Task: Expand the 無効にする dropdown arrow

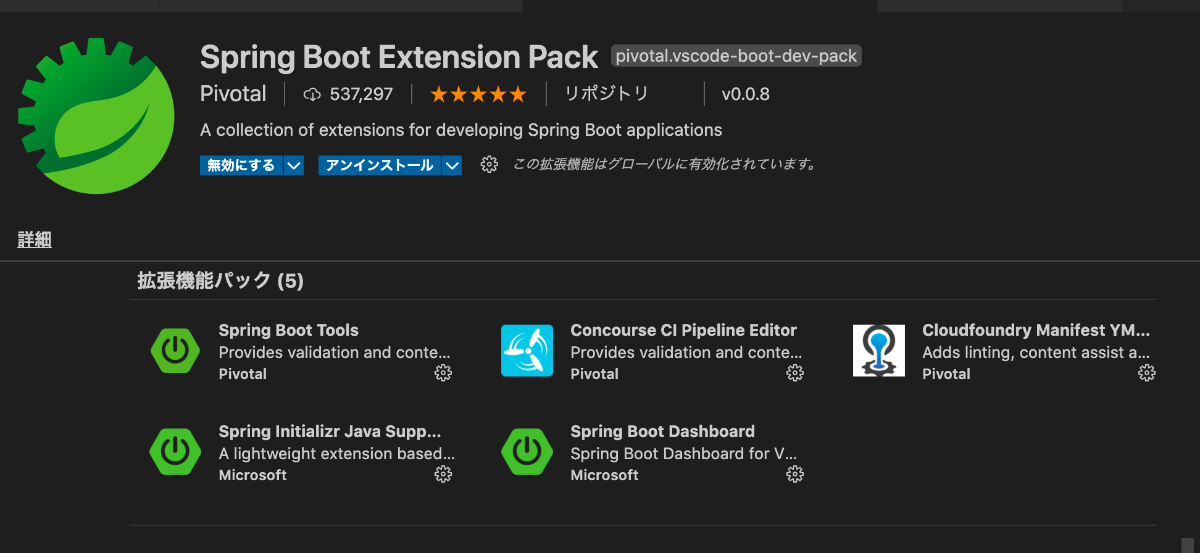Action: [x=293, y=165]
